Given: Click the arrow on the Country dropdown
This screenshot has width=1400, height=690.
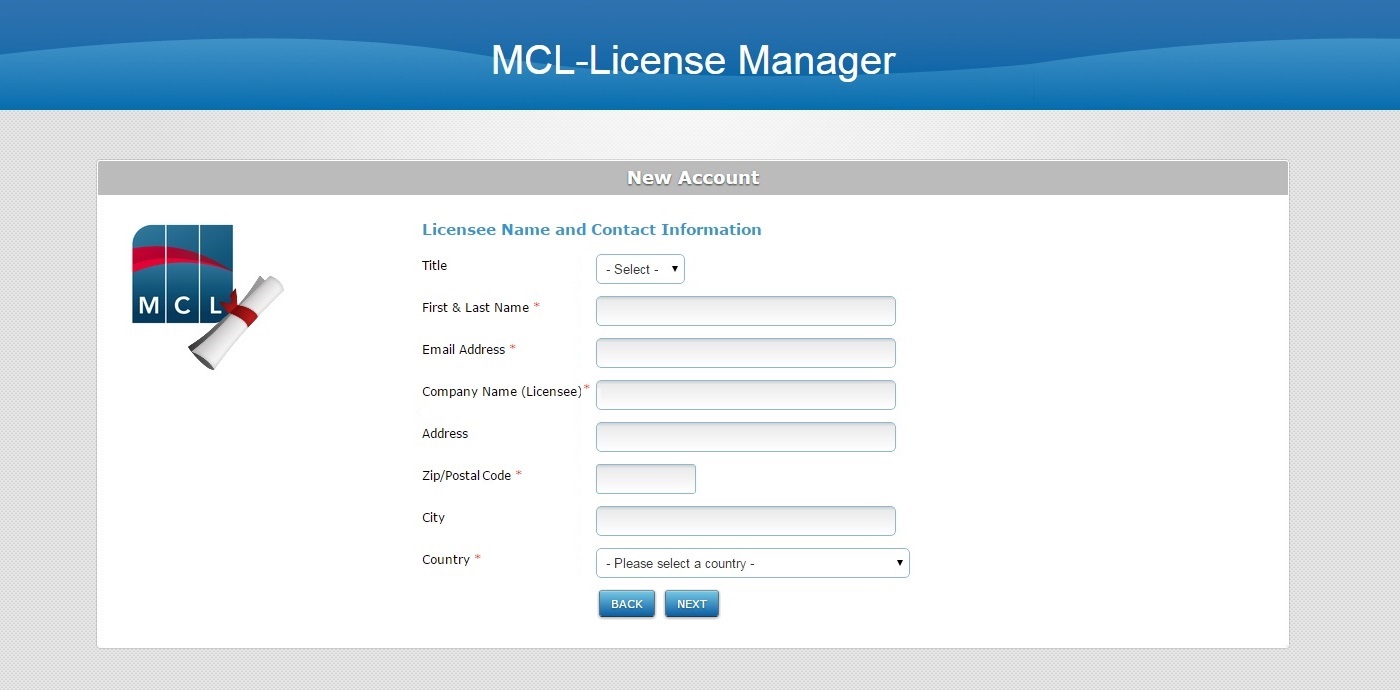Looking at the screenshot, I should tap(900, 563).
